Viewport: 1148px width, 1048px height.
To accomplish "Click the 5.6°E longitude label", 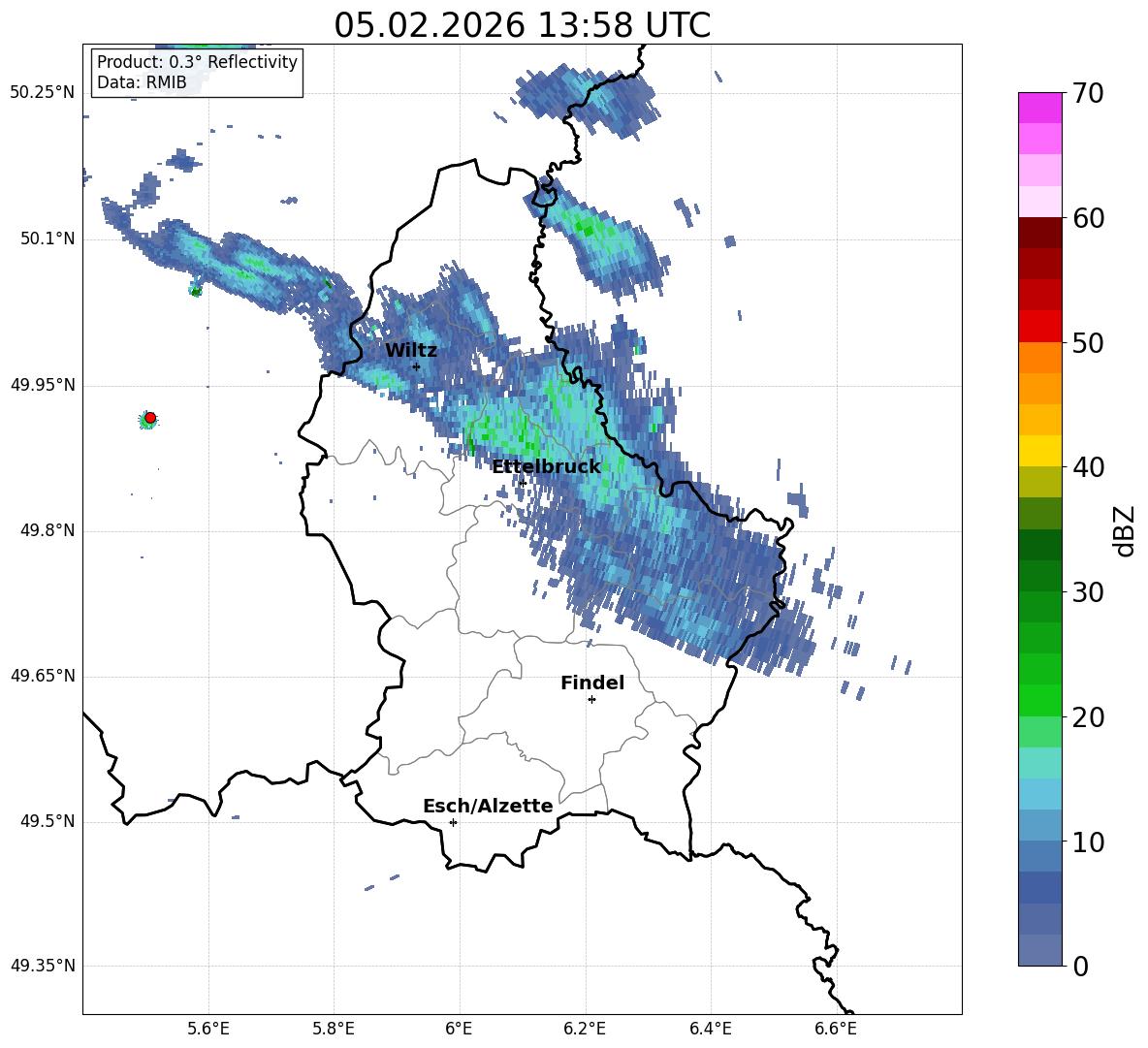I will (x=208, y=1029).
